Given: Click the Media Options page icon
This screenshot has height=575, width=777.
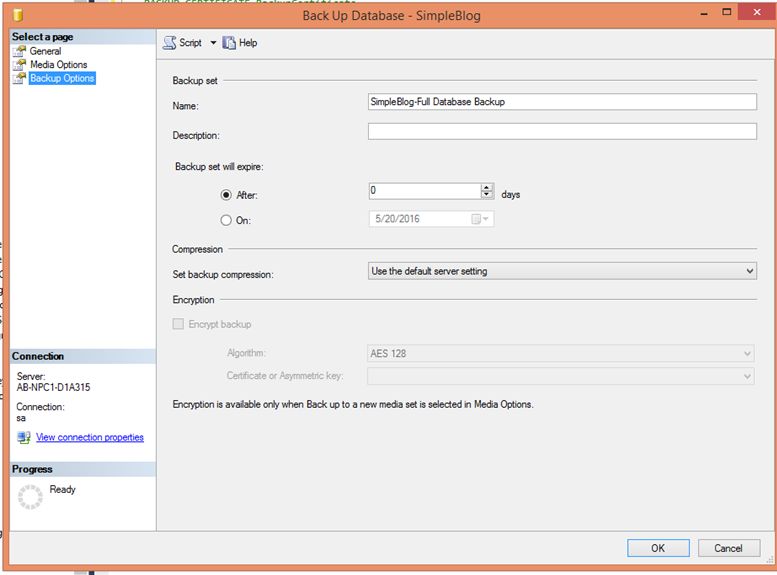Looking at the screenshot, I should pos(19,64).
